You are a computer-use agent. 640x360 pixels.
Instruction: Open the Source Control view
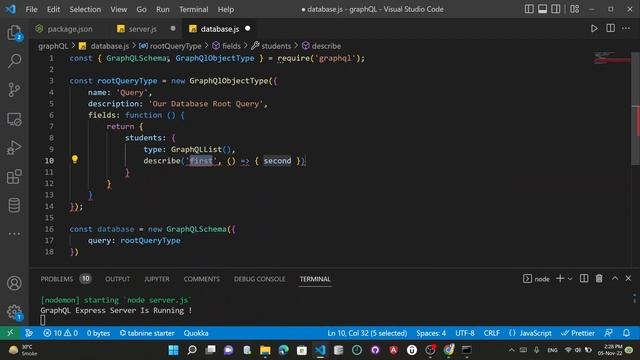click(x=14, y=90)
